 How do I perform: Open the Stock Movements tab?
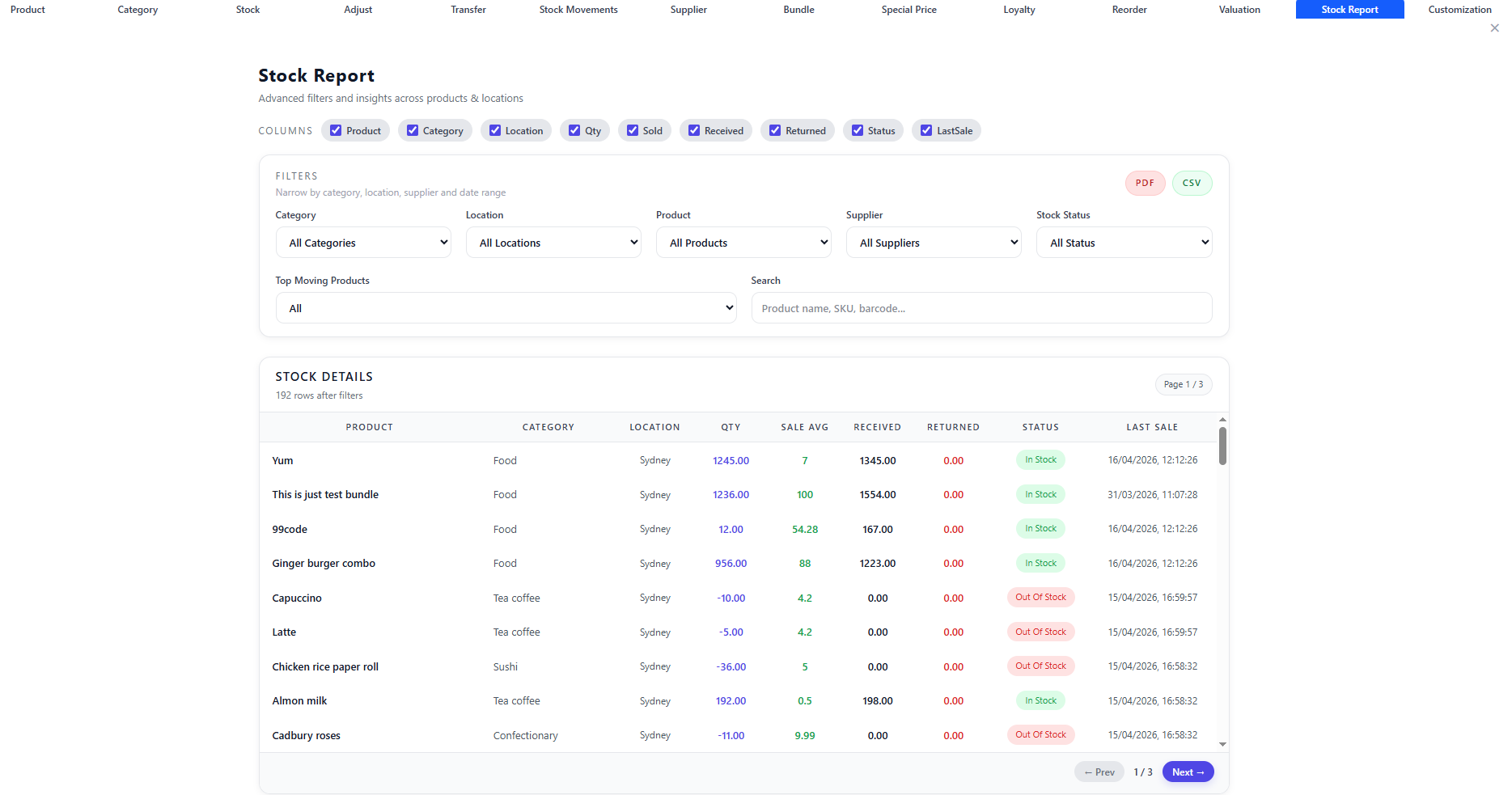pyautogui.click(x=578, y=10)
